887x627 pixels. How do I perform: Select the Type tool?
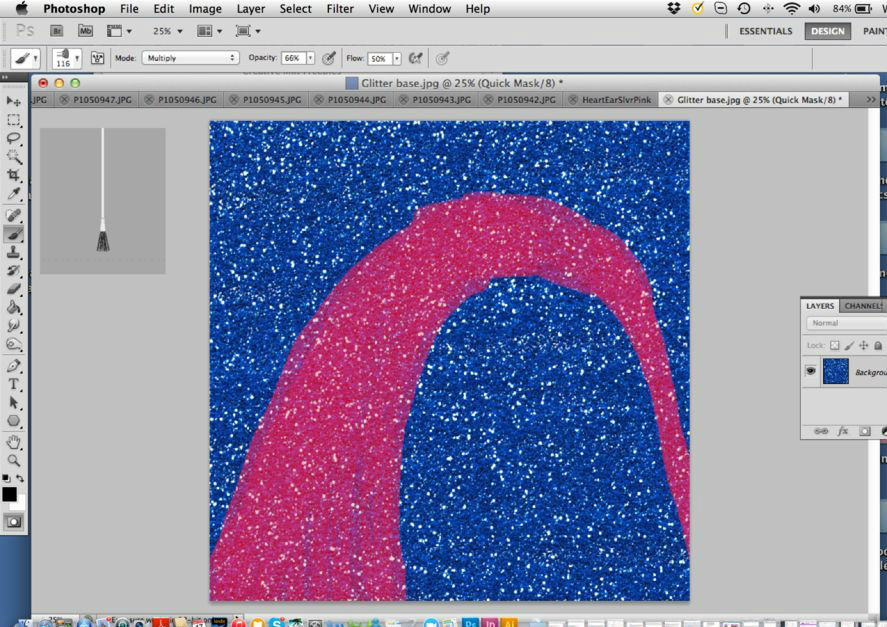click(14, 384)
